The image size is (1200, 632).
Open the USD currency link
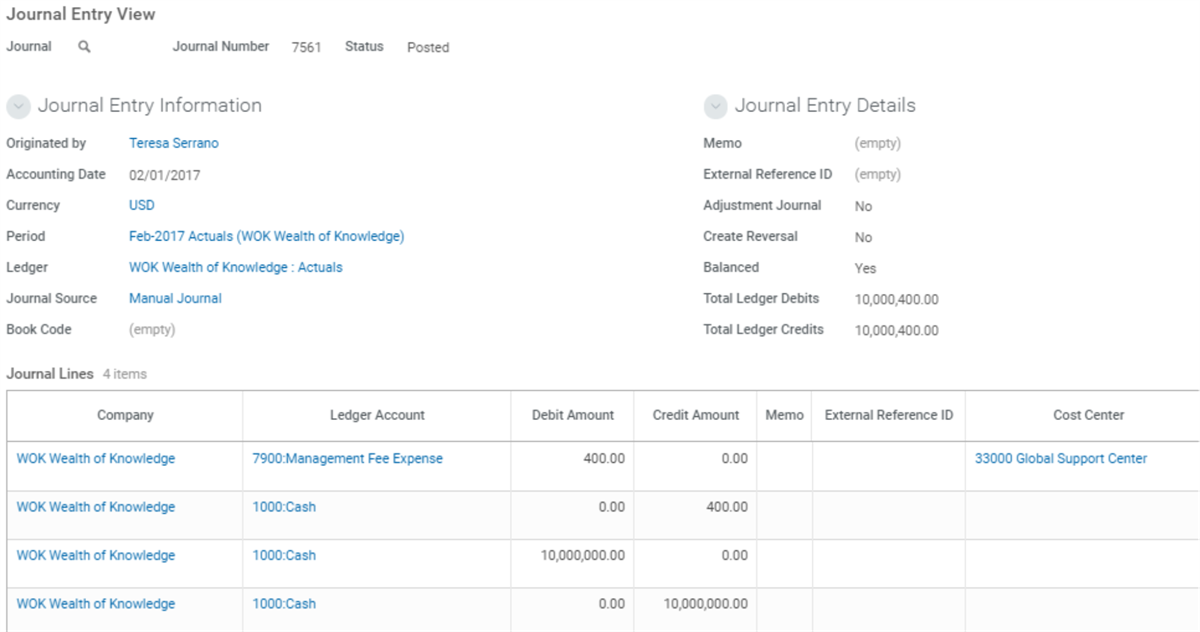pyautogui.click(x=142, y=205)
